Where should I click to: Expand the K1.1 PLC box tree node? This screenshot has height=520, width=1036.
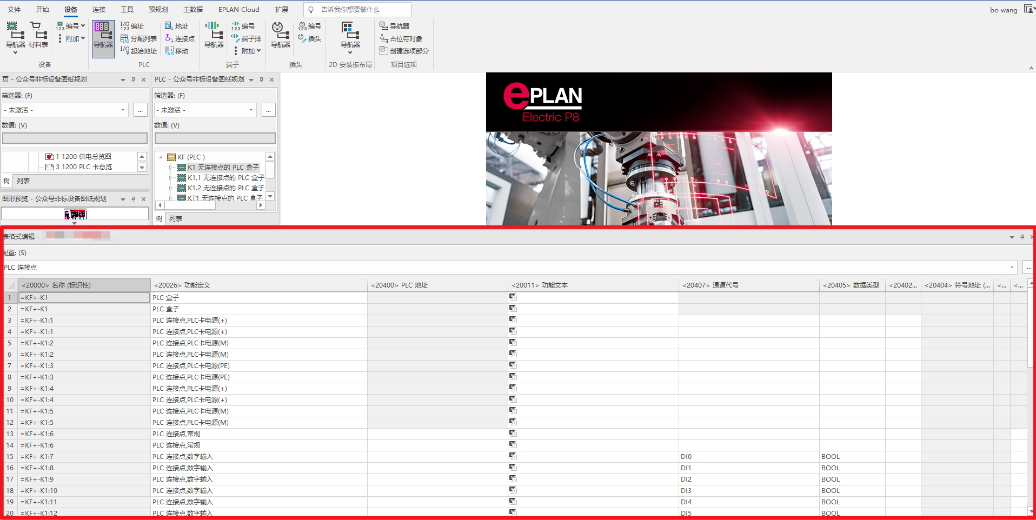click(x=170, y=178)
